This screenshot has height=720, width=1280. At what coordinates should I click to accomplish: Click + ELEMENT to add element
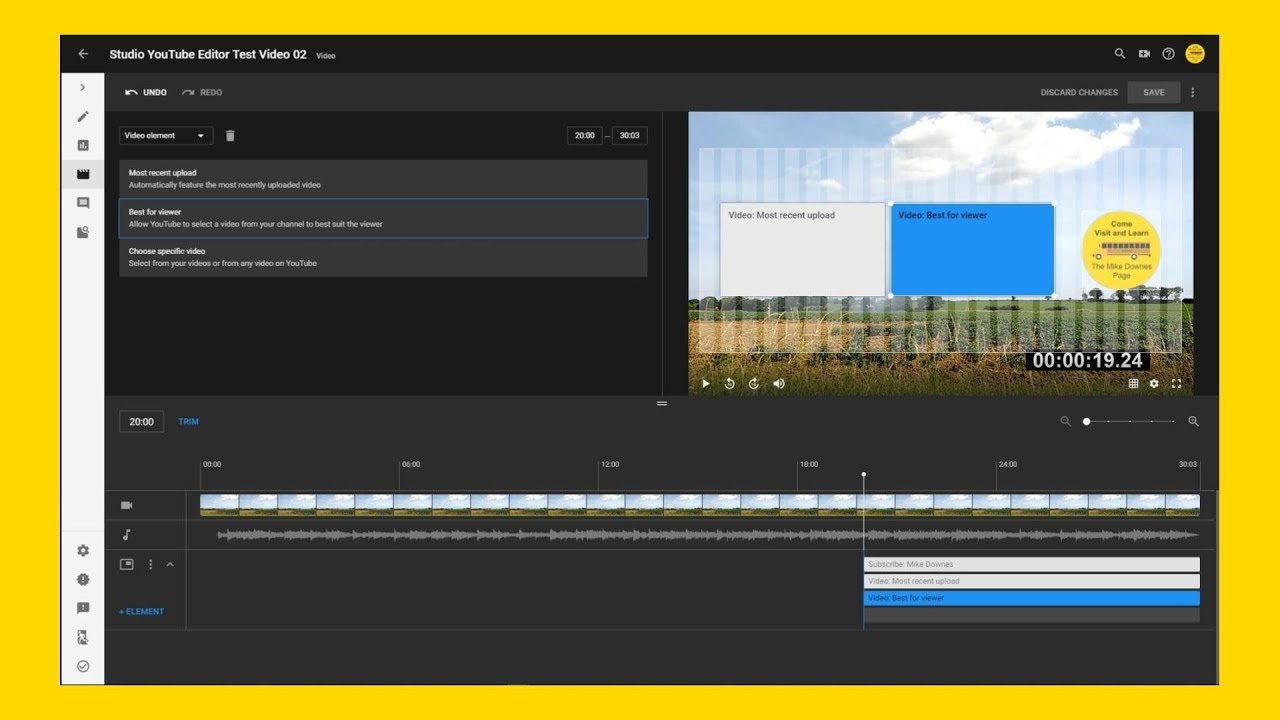142,611
